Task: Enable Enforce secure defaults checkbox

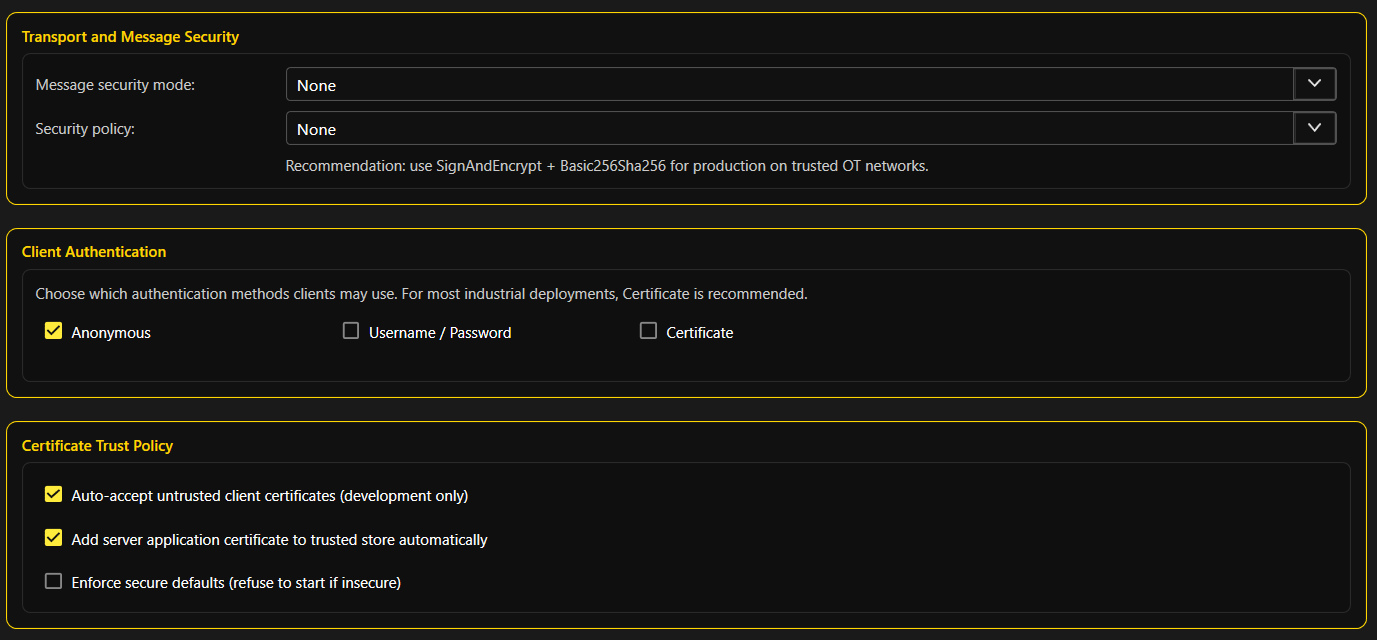Action: pyautogui.click(x=54, y=581)
